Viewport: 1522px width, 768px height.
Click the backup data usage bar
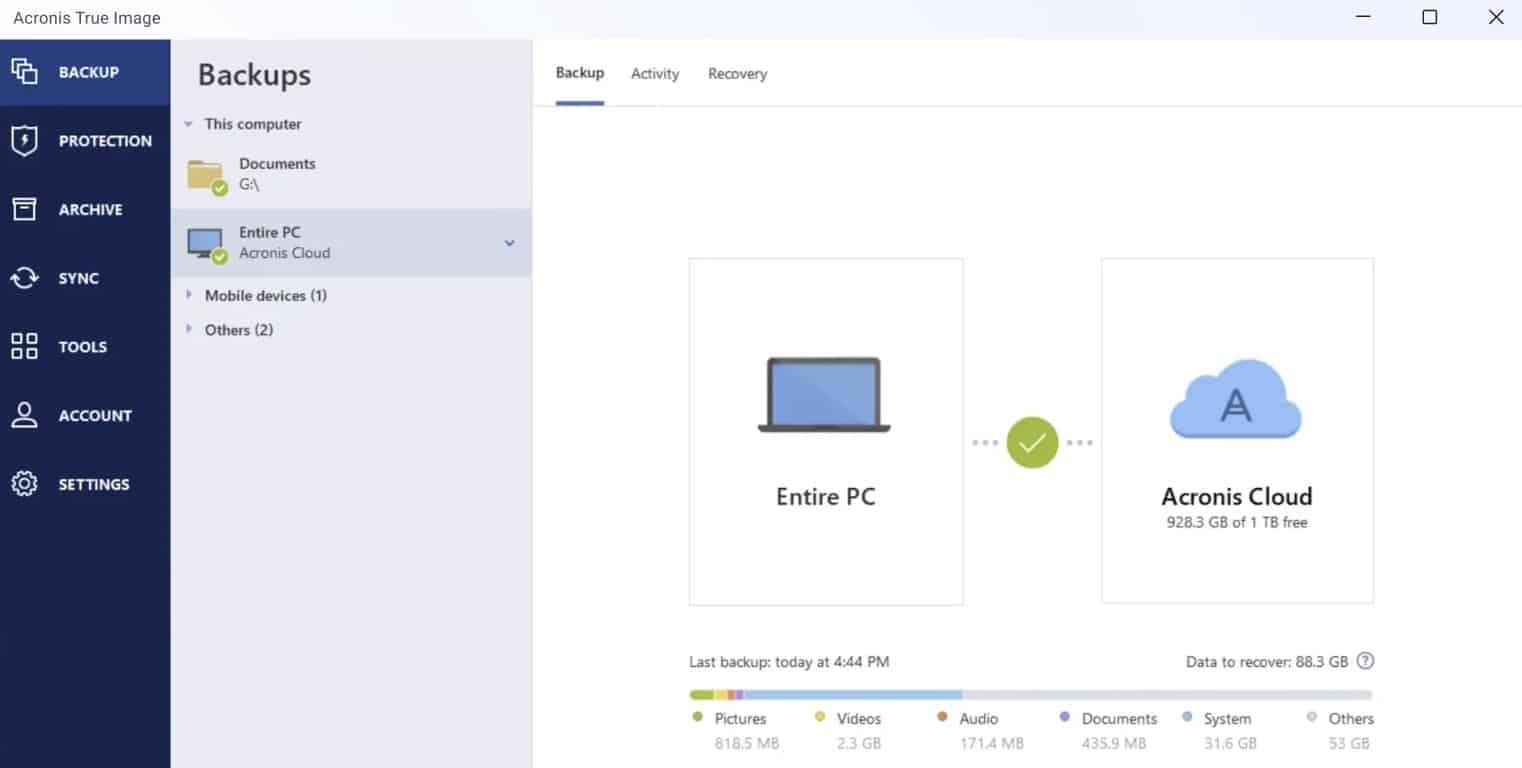1031,694
